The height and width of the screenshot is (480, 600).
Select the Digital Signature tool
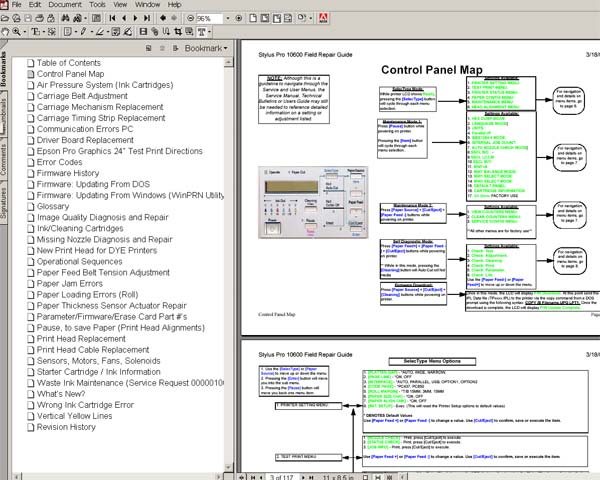(x=128, y=31)
